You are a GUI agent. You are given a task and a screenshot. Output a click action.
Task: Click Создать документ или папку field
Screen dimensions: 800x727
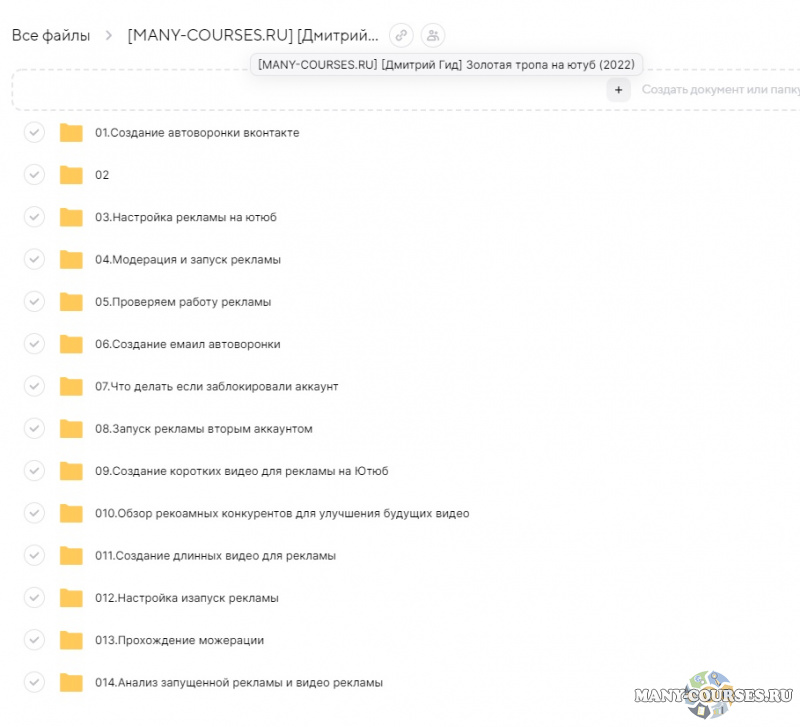(x=720, y=90)
